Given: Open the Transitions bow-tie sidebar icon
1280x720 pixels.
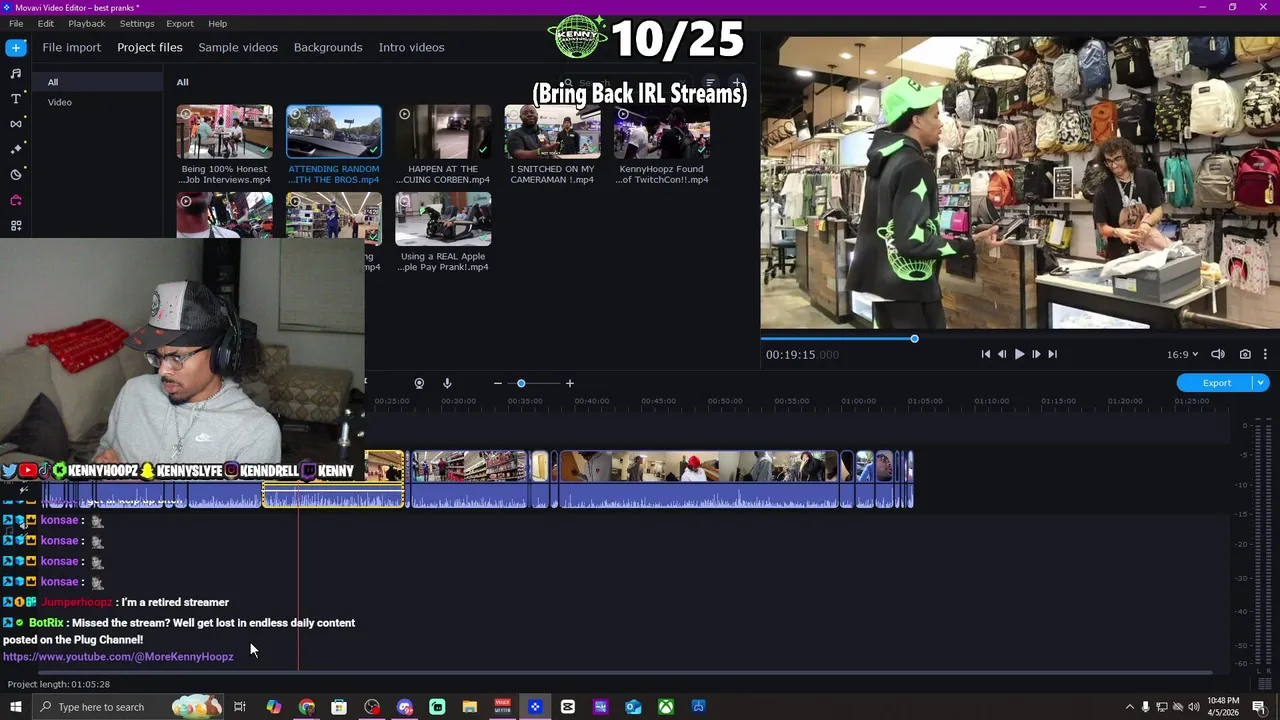Looking at the screenshot, I should 15,124.
